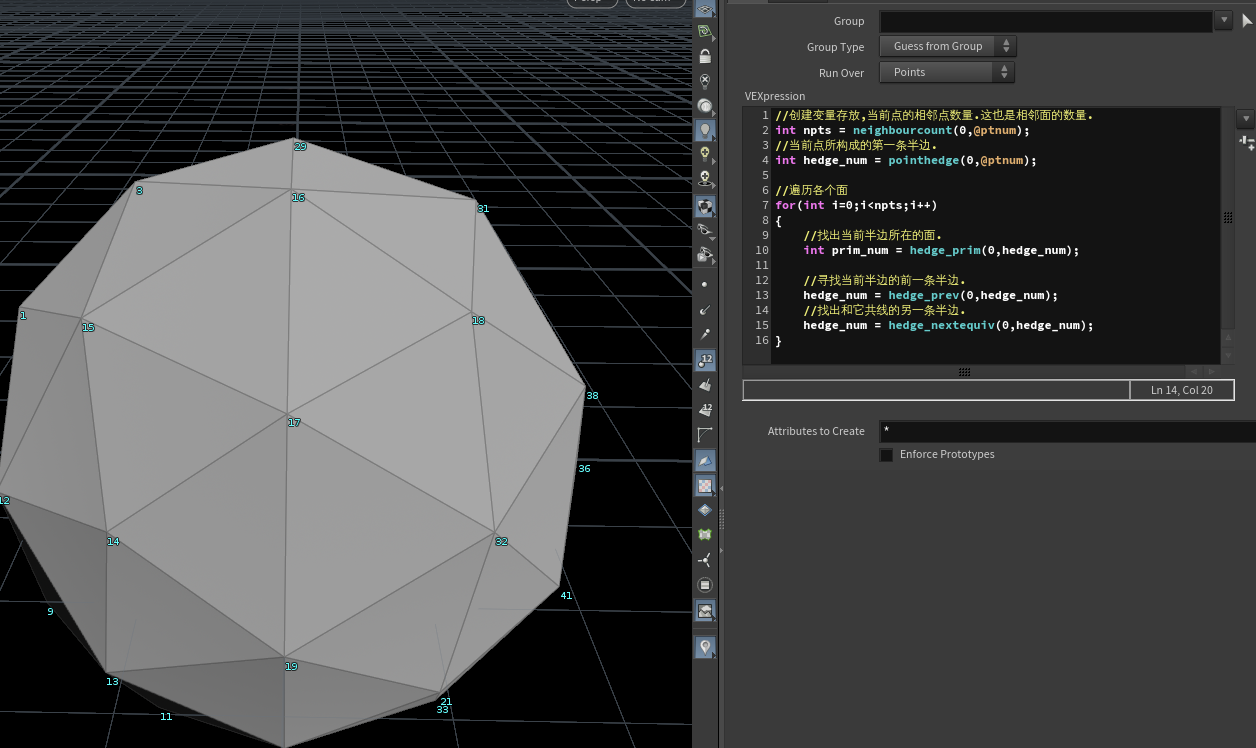Open the Run Over dropdown
The width and height of the screenshot is (1256, 748).
[x=947, y=72]
